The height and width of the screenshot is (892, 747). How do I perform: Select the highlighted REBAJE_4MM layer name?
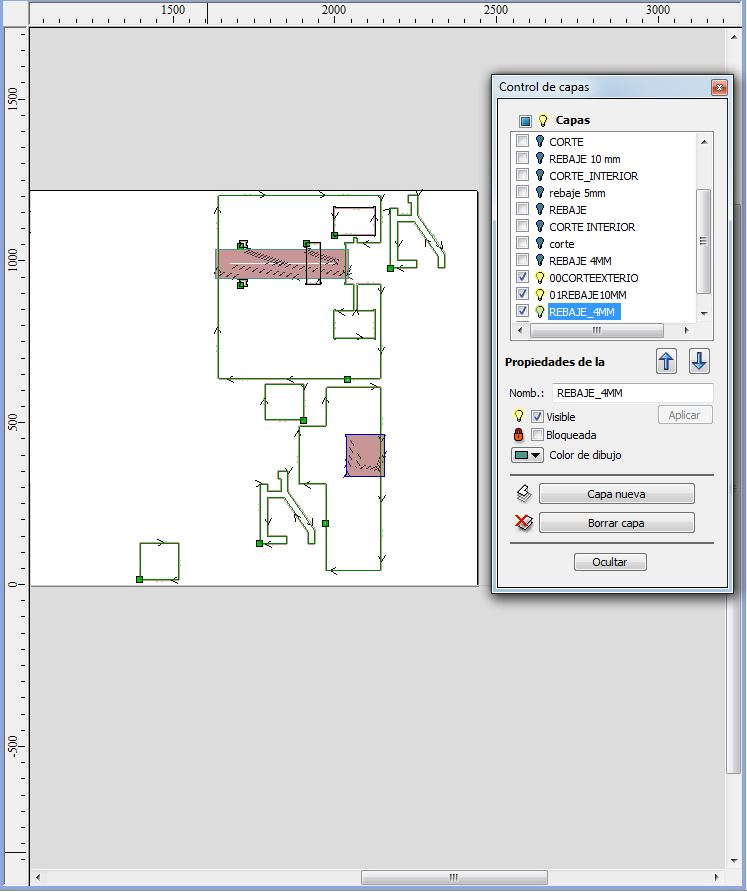tap(583, 312)
